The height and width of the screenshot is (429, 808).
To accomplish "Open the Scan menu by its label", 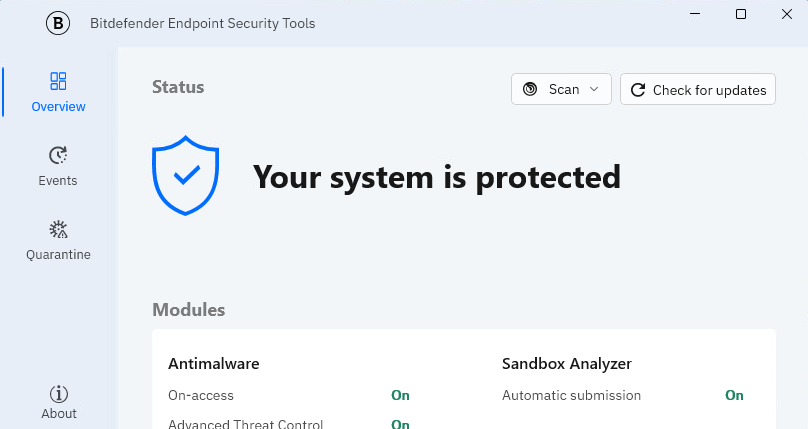I will [x=564, y=89].
